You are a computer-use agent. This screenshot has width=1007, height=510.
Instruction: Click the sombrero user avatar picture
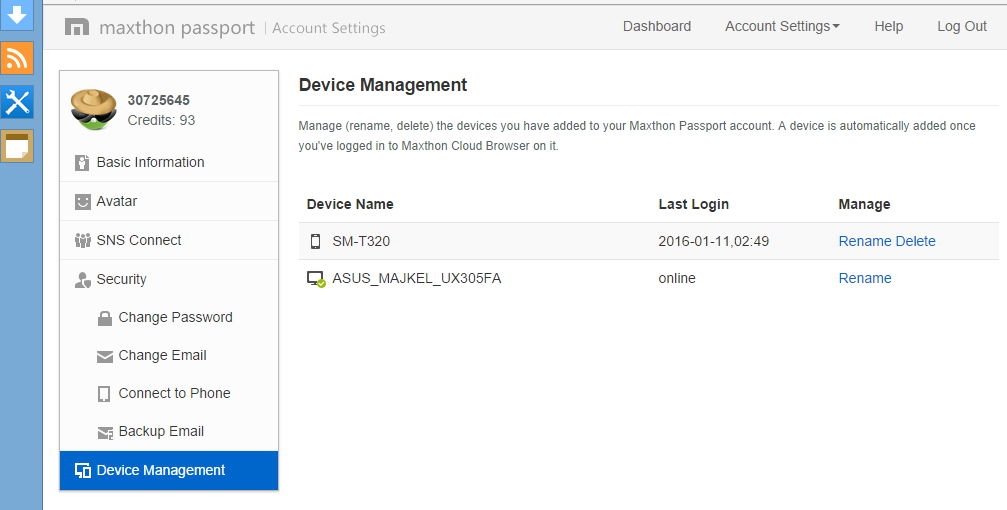pos(94,109)
